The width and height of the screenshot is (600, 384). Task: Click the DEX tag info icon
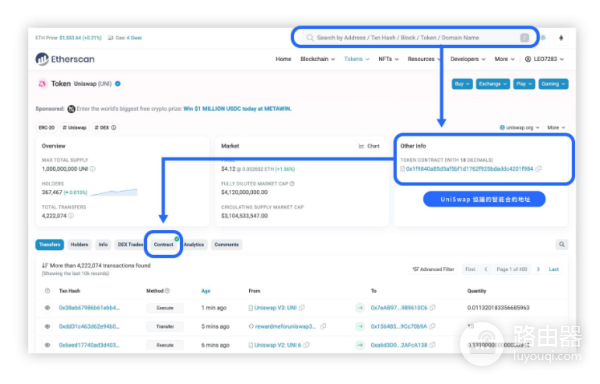tap(114, 128)
